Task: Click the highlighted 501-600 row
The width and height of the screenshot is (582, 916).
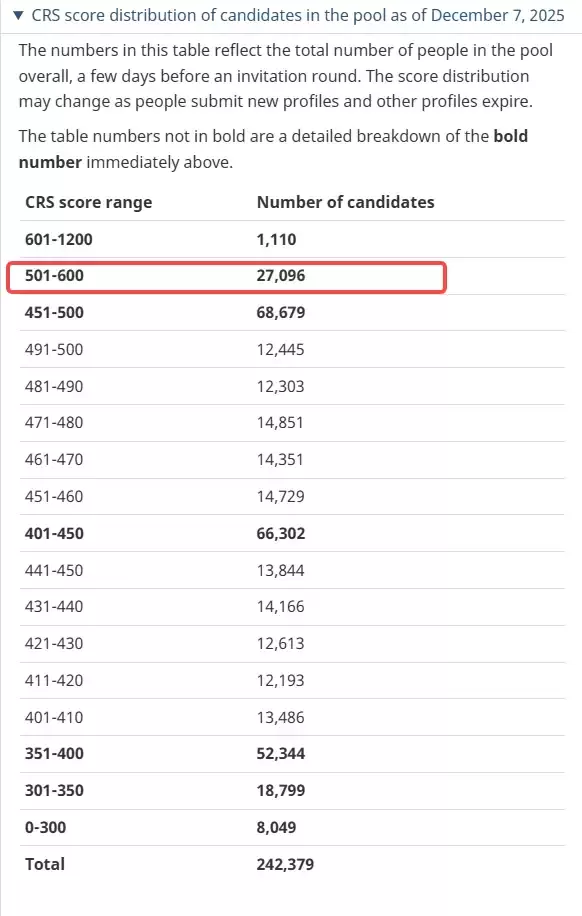Action: [x=227, y=277]
